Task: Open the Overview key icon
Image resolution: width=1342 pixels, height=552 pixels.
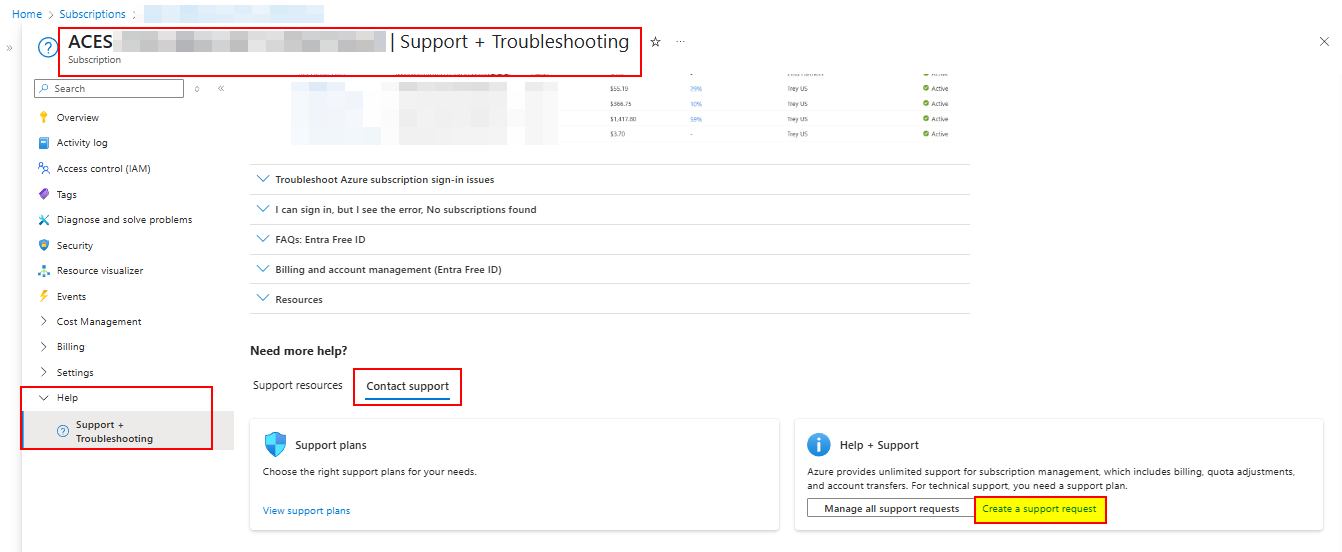Action: [x=43, y=117]
